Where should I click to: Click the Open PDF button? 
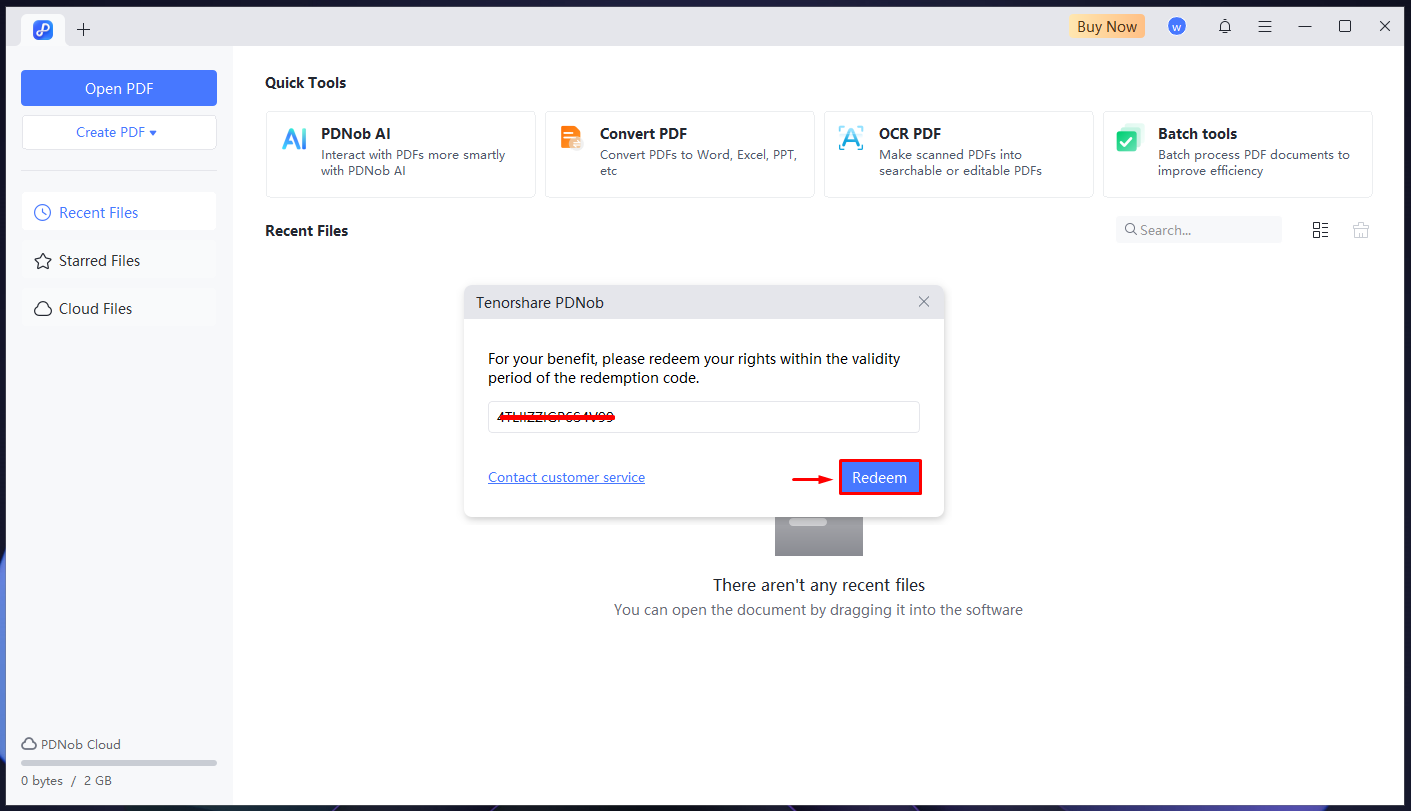pos(119,88)
